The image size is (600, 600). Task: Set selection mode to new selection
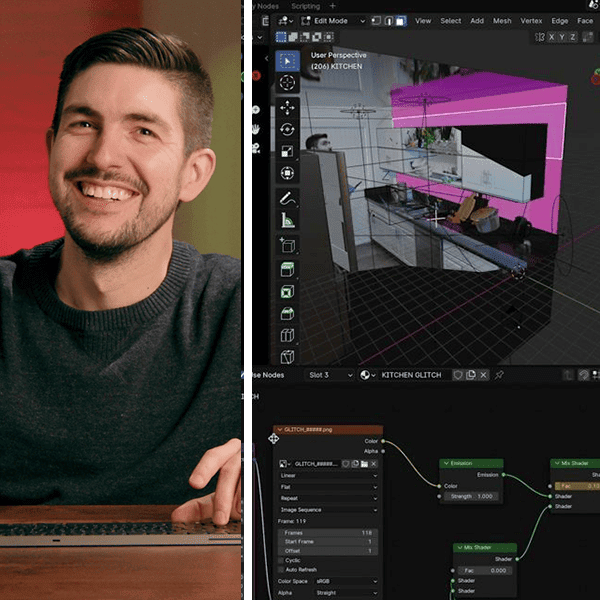pyautogui.click(x=281, y=37)
